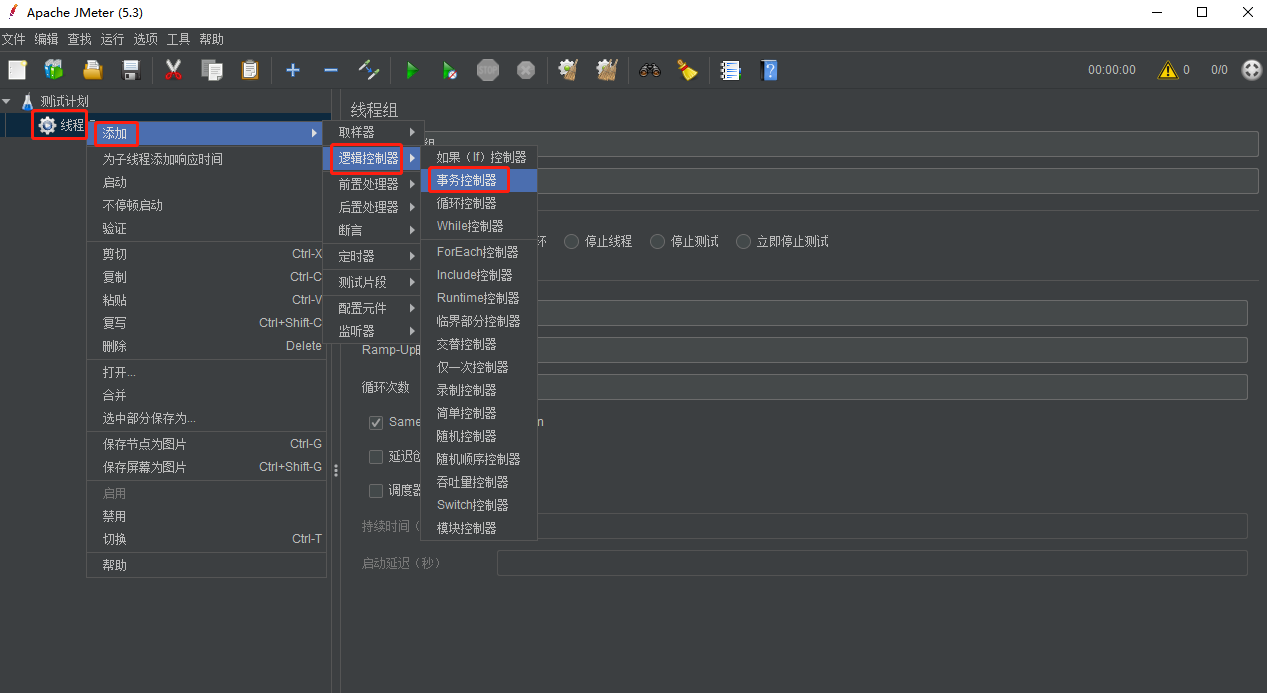
Task: Select the thread group gear icon in tree
Action: pyautogui.click(x=47, y=125)
